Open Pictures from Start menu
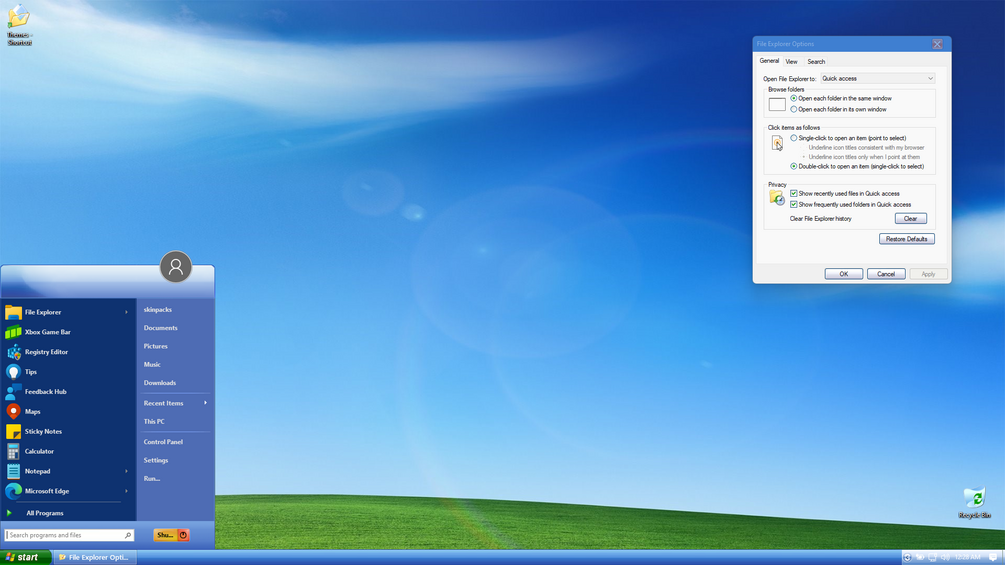The width and height of the screenshot is (1005, 565). pos(175,346)
